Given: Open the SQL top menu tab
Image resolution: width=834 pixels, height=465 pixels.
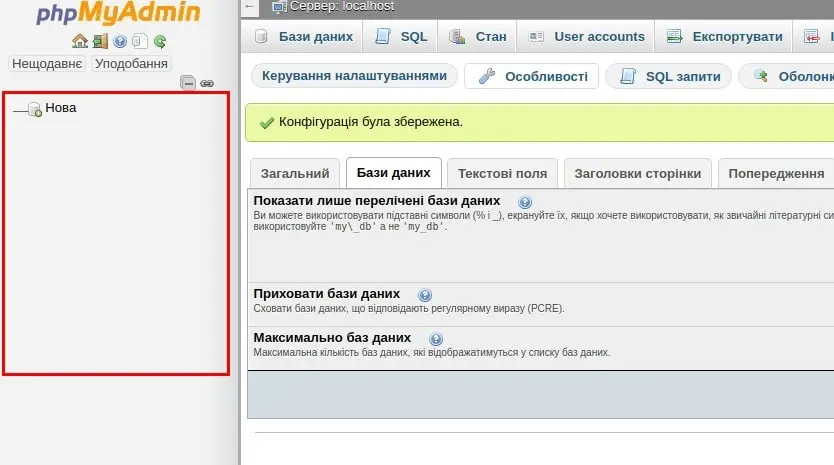Looking at the screenshot, I should point(401,36).
